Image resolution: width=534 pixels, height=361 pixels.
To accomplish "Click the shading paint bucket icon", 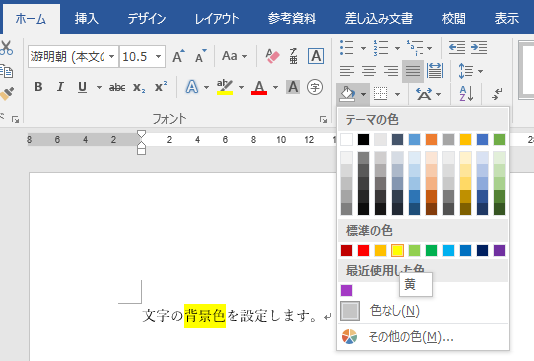I will 347,94.
